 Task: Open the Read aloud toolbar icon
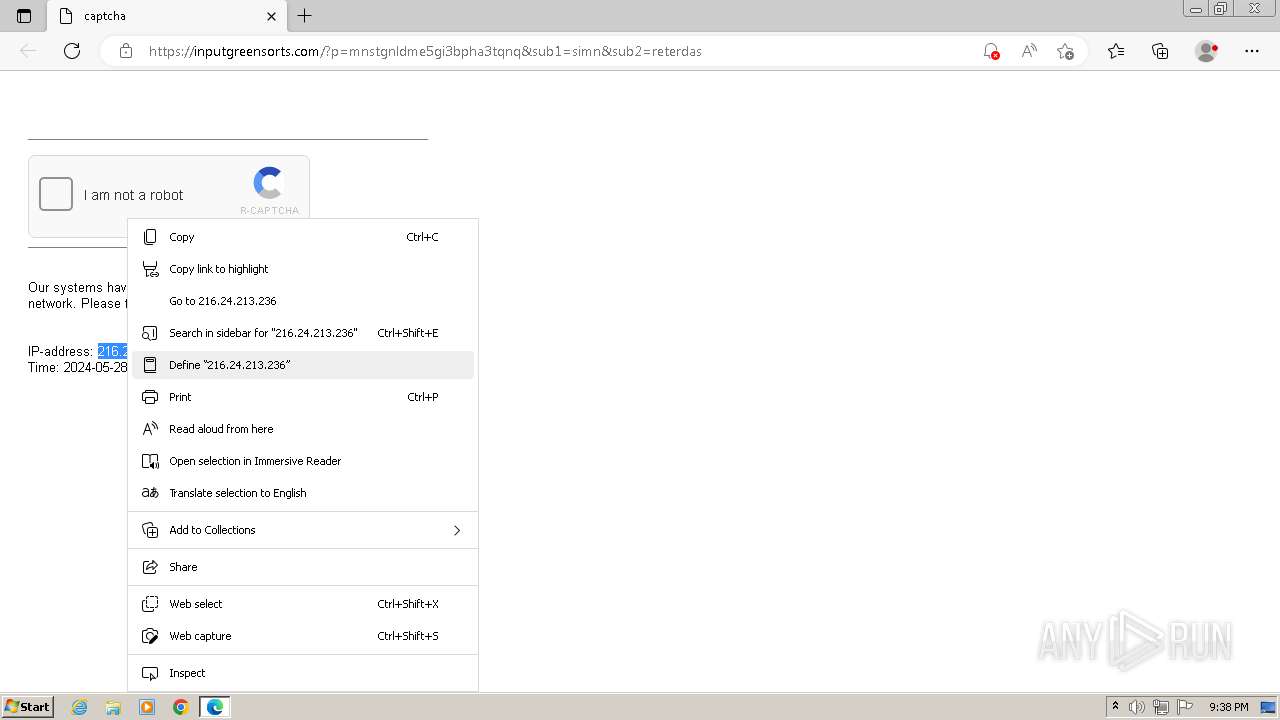pyautogui.click(x=1028, y=51)
